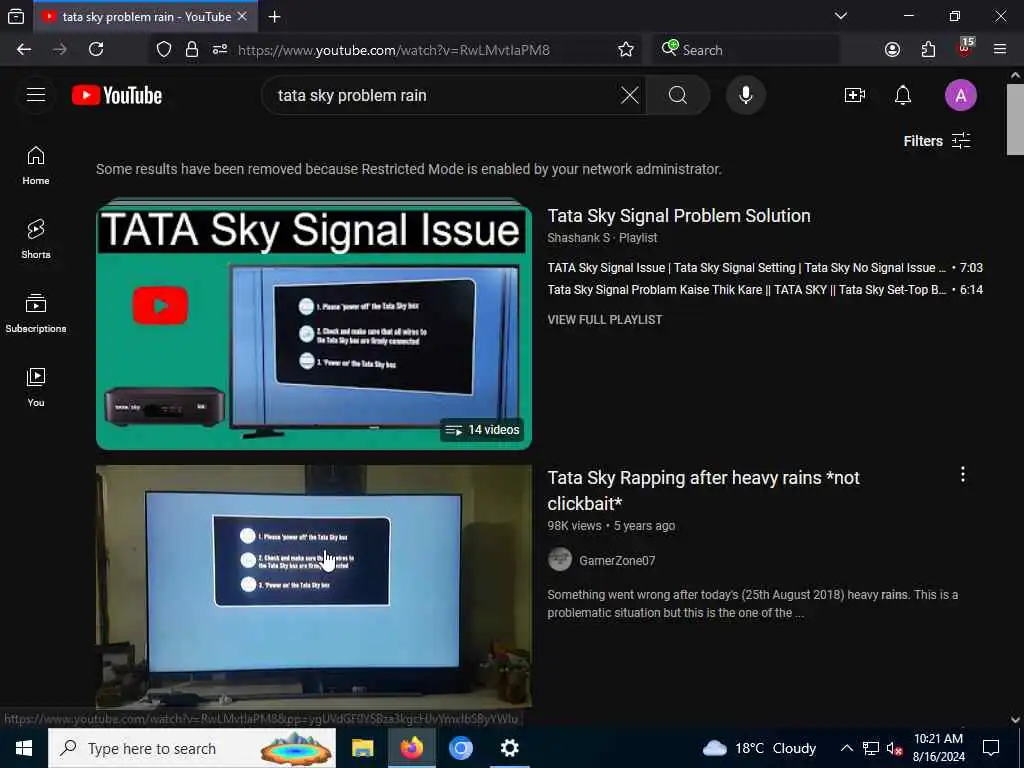Reload the page in Firefox
The image size is (1024, 768).
click(x=96, y=50)
